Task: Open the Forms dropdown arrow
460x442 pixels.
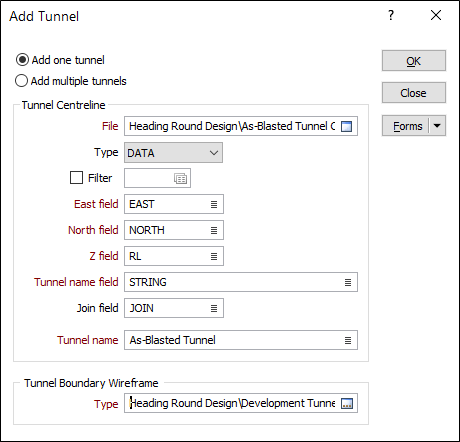Action: pyautogui.click(x=437, y=126)
